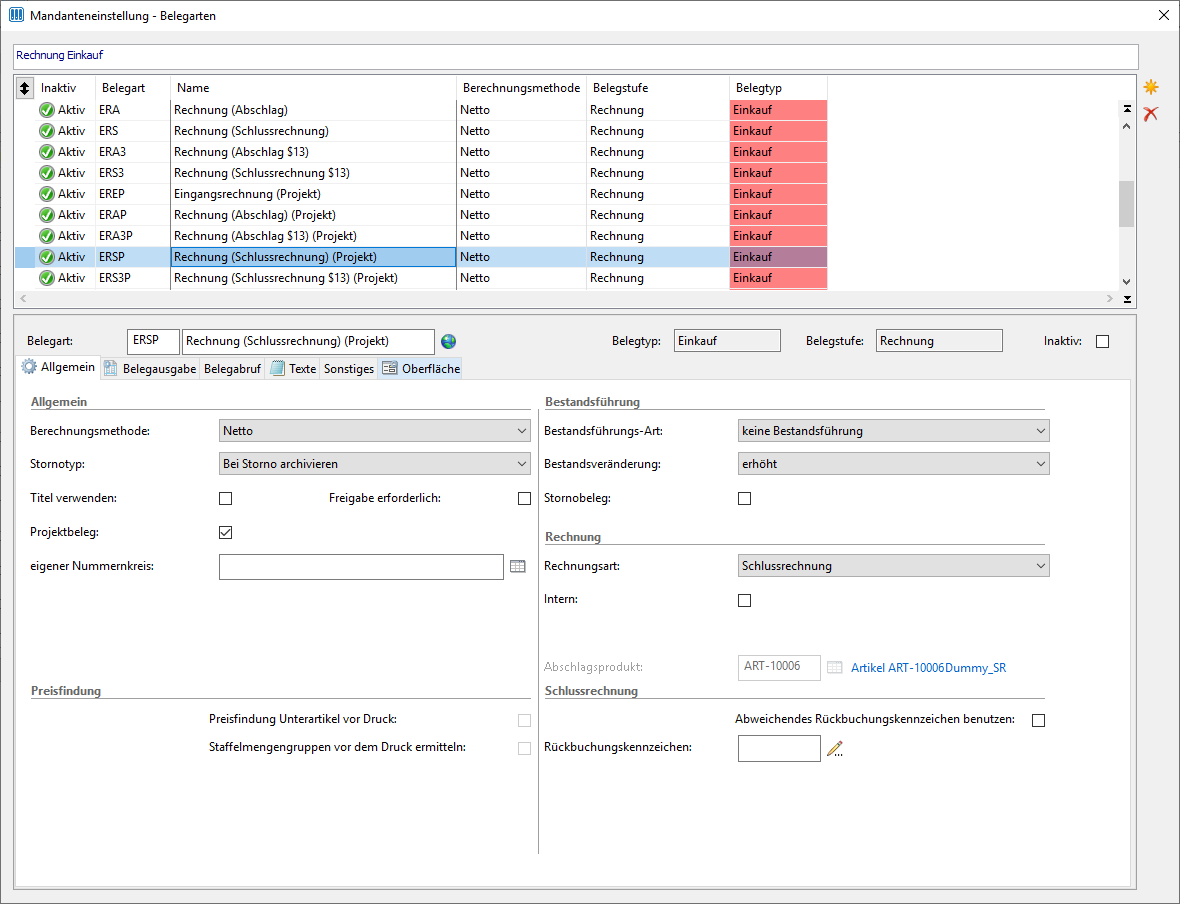Click the horizontal scrollbar right arrow of the list

click(1110, 299)
